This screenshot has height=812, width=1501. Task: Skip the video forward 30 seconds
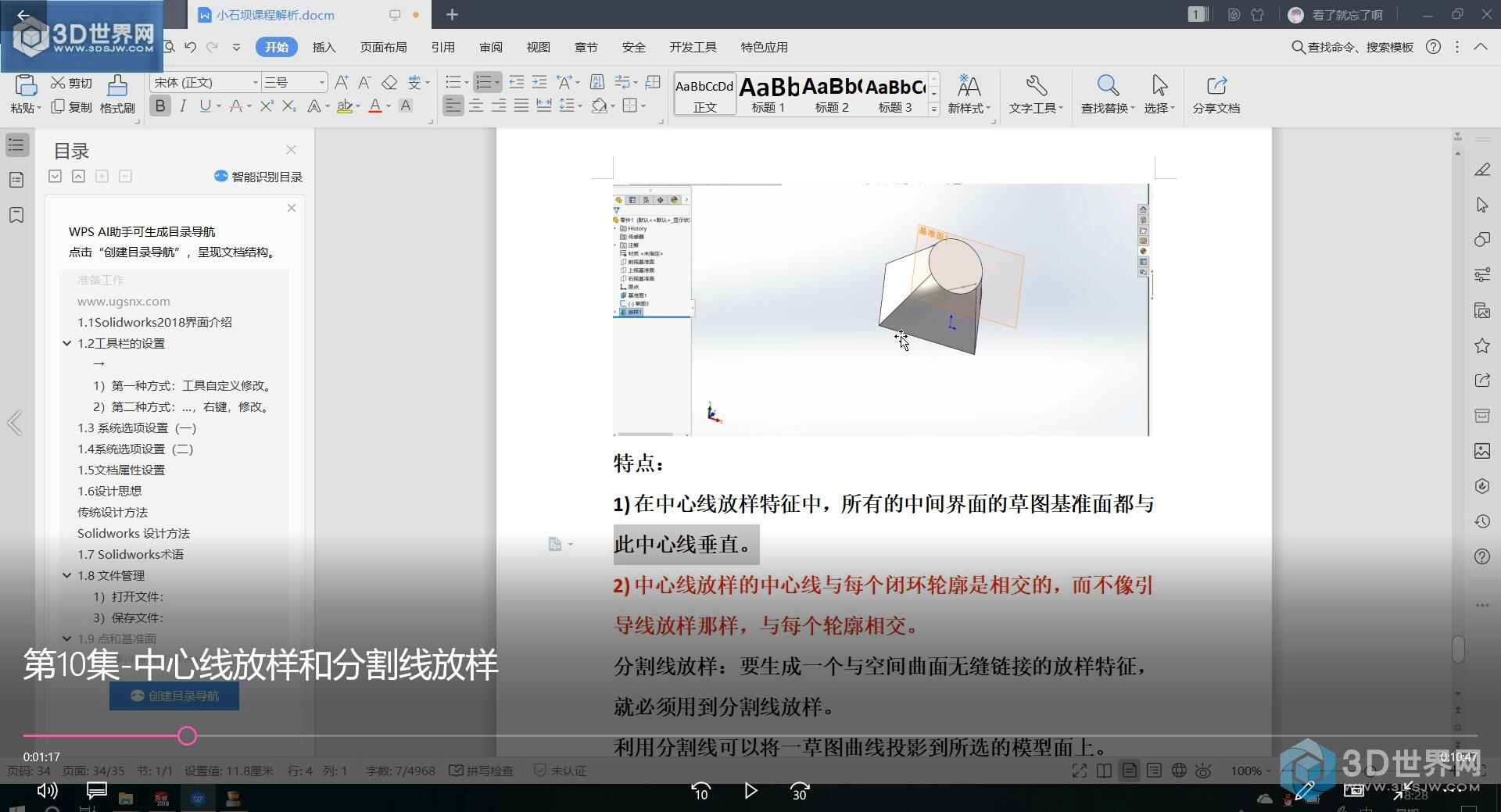pos(800,791)
